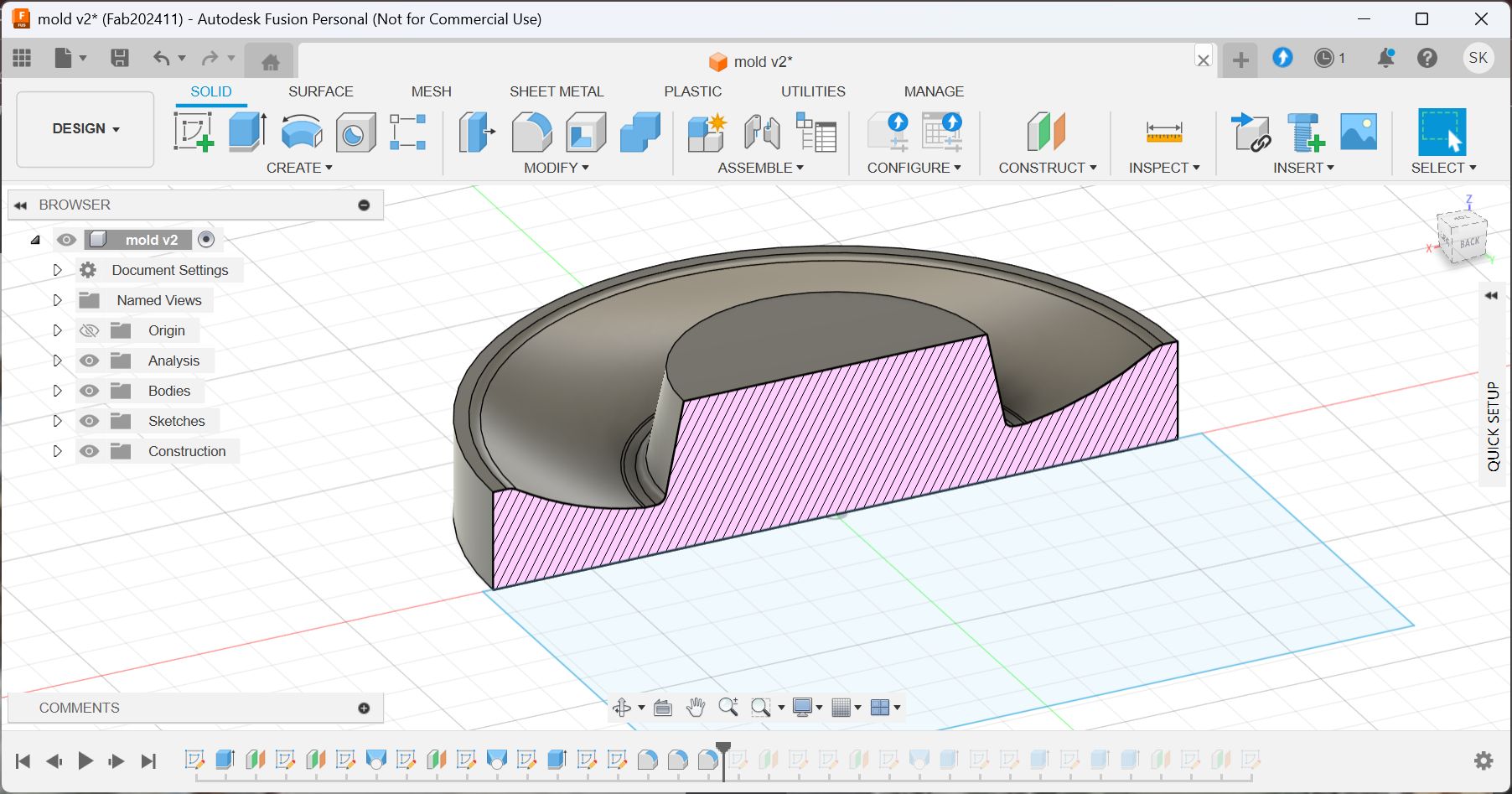The image size is (1512, 794).
Task: Select the Combine tool
Action: (x=640, y=132)
